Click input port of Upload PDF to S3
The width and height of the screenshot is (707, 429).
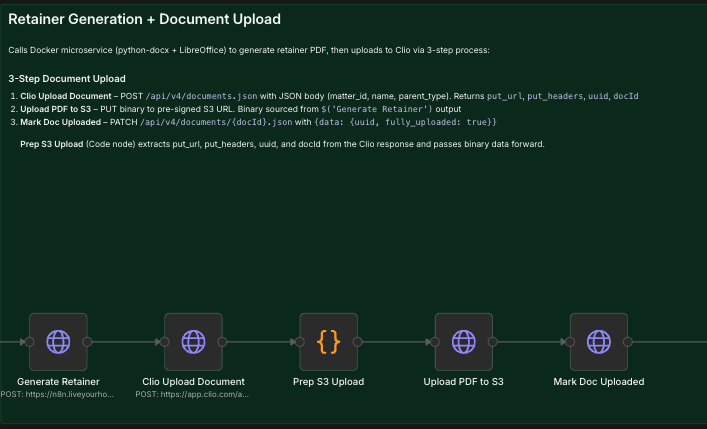coord(434,342)
